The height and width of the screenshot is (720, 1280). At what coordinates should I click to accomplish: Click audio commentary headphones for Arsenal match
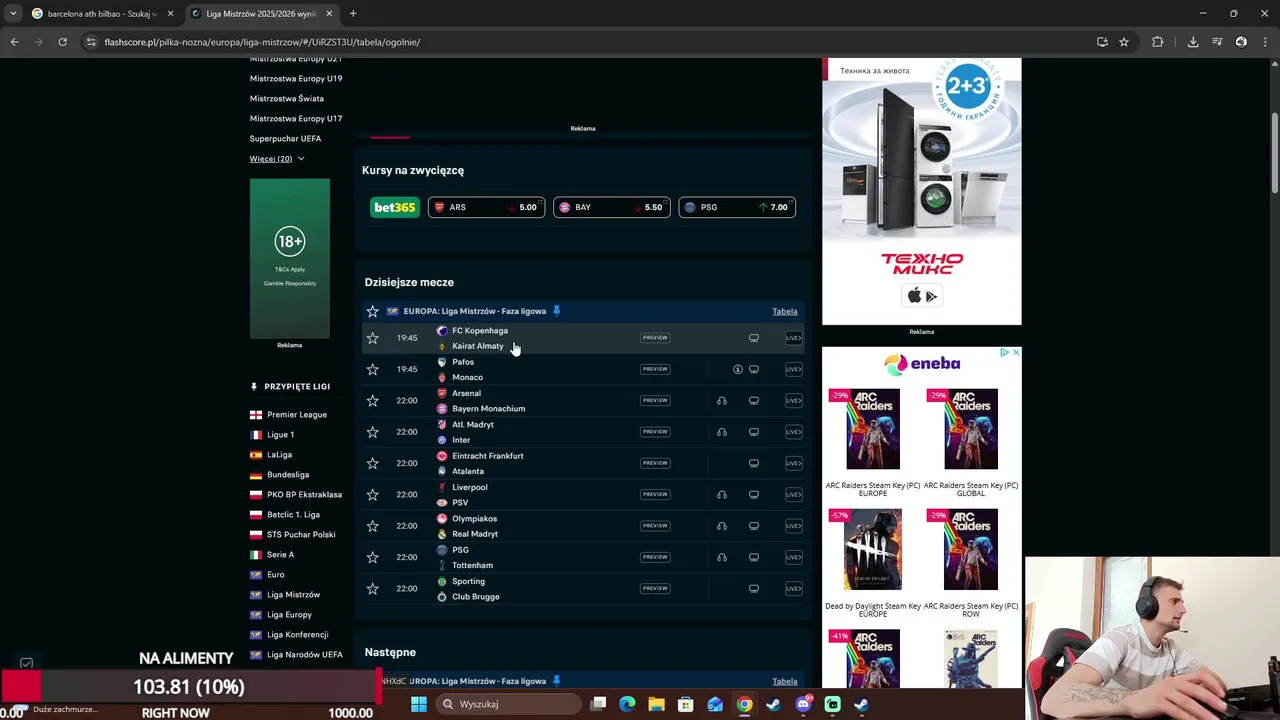721,400
